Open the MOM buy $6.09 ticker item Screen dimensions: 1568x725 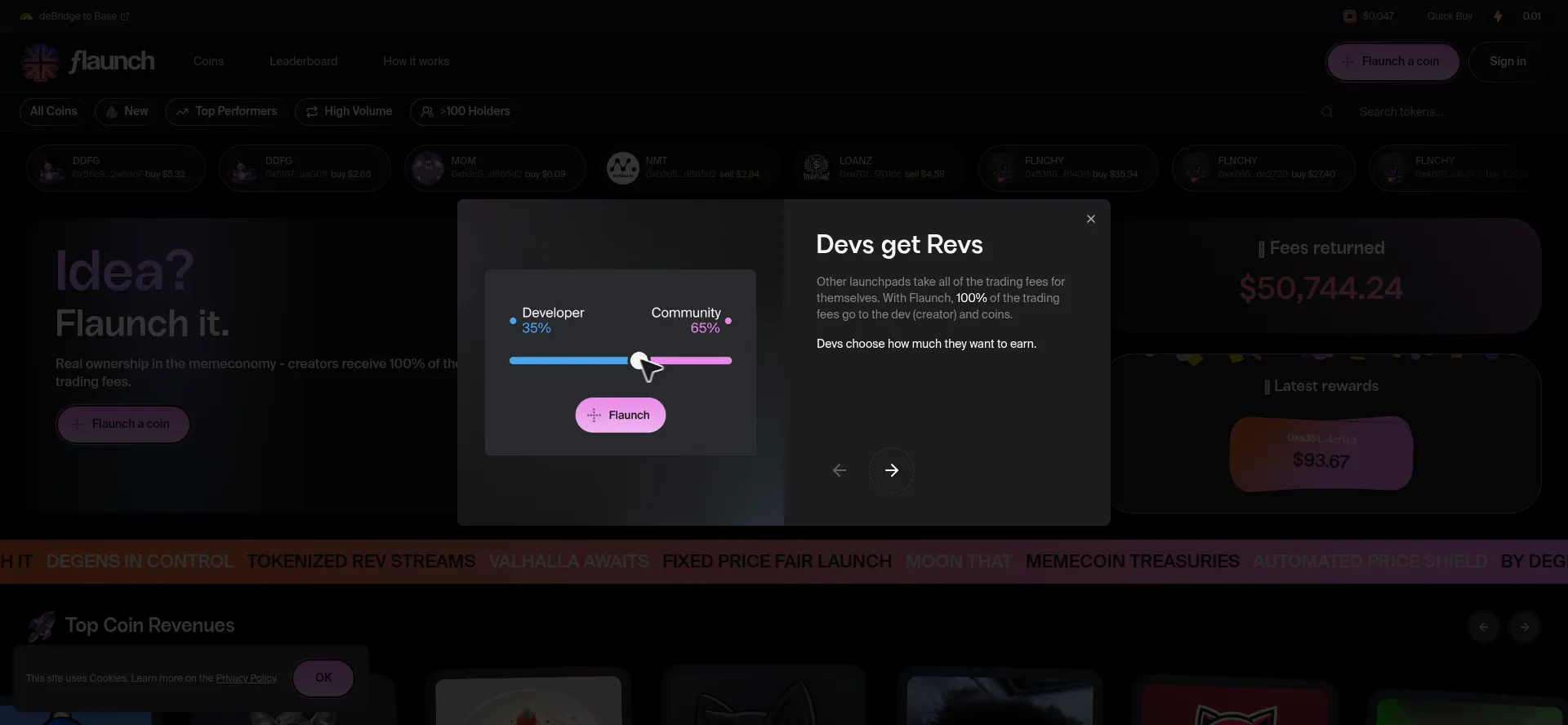point(495,168)
